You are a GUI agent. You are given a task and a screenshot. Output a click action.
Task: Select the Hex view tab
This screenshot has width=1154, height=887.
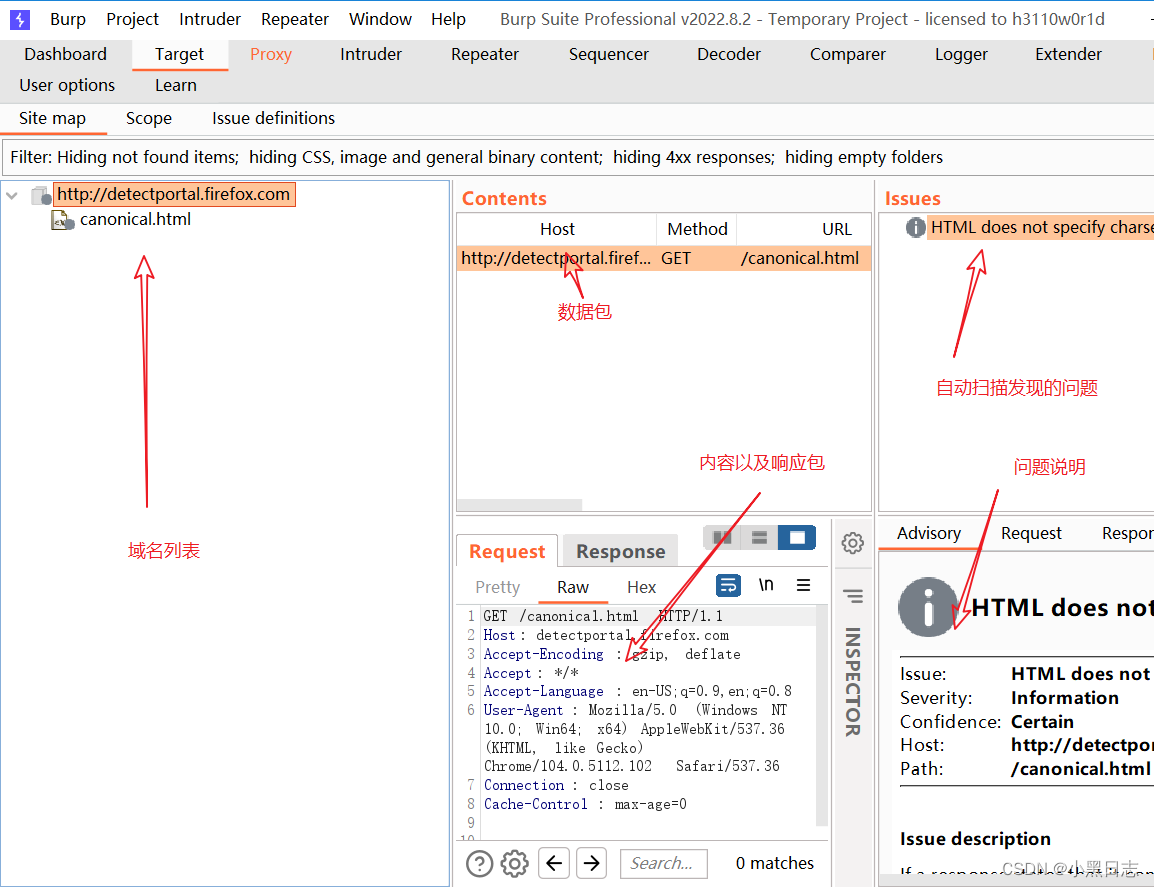[641, 587]
